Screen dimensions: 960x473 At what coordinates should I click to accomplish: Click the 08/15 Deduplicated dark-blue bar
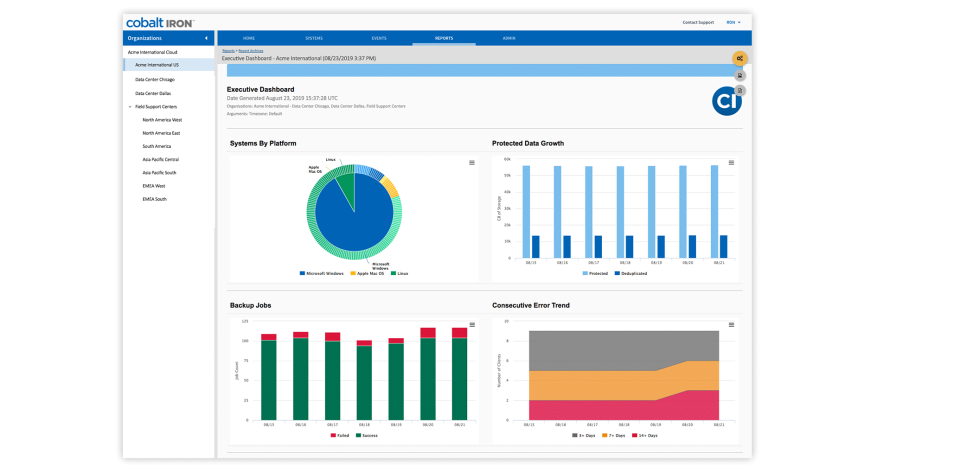pos(536,247)
